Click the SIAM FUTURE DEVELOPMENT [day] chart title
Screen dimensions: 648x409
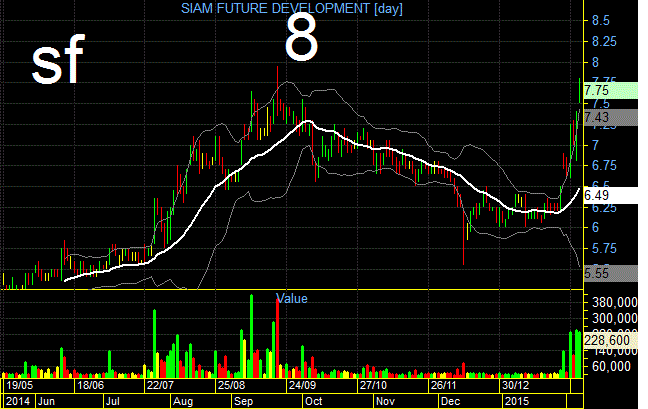291,8
